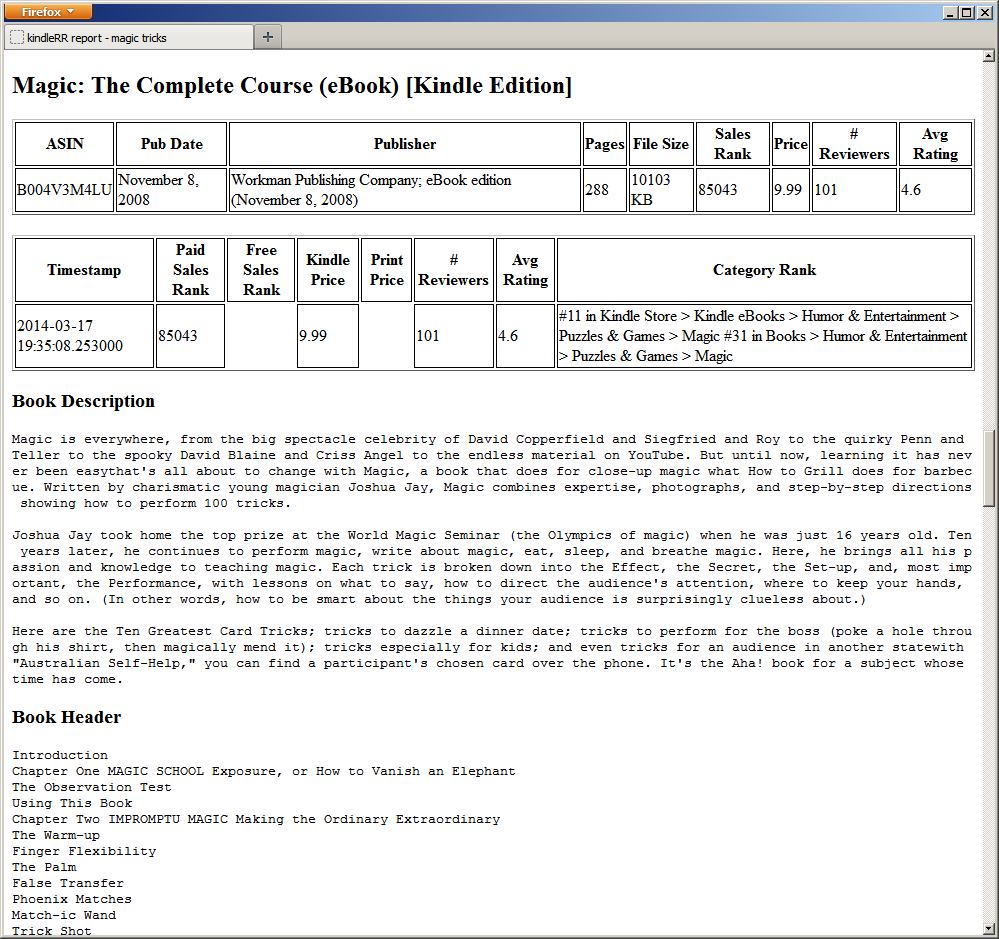Viewport: 999px width, 939px height.
Task: Click the Category Rank header
Action: point(765,270)
